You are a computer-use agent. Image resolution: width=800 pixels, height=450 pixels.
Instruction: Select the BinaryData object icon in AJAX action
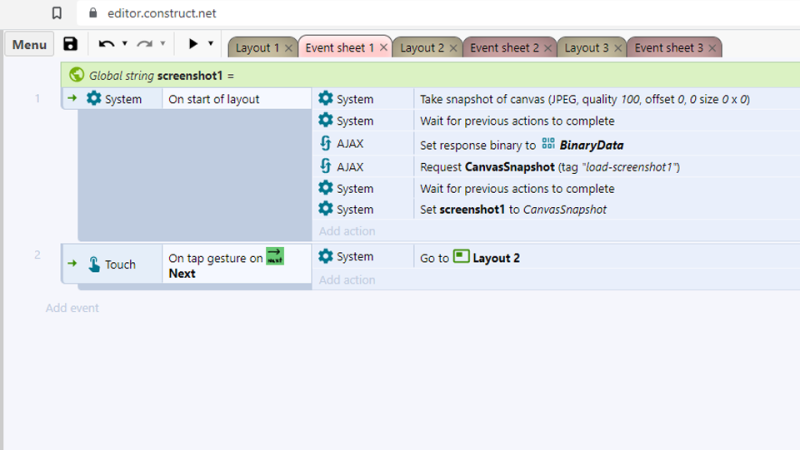coord(548,144)
